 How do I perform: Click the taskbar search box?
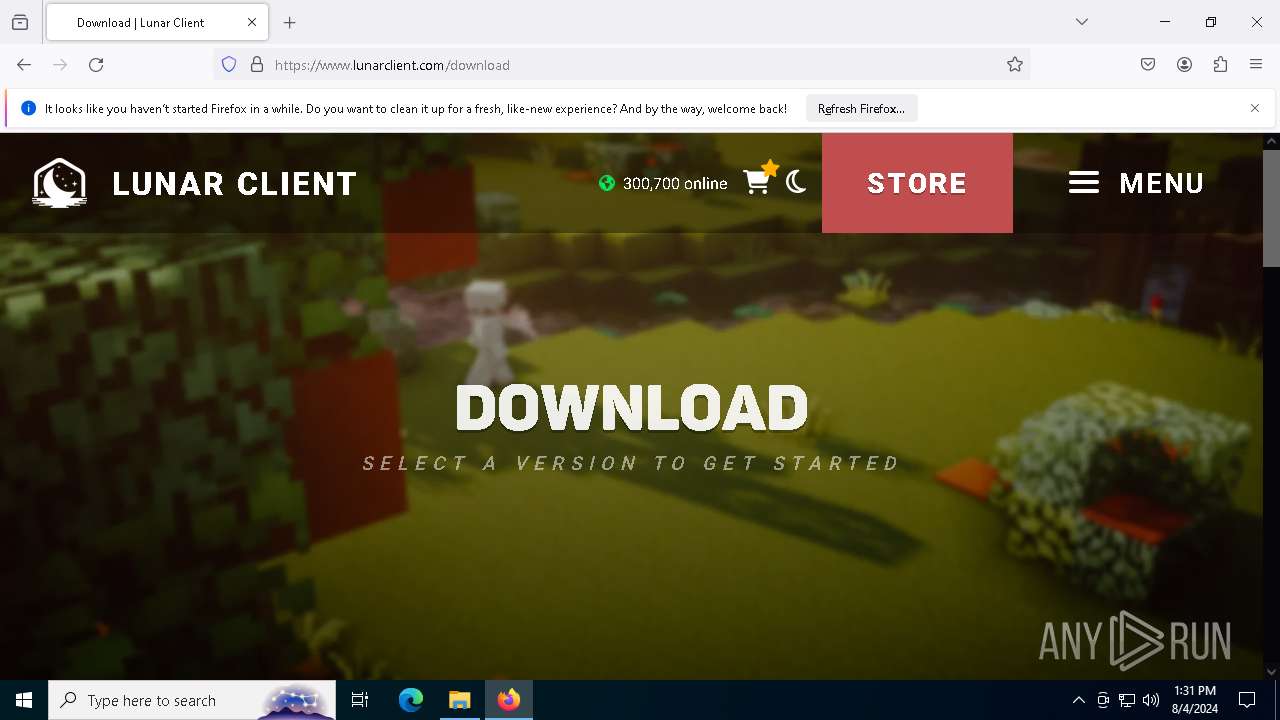coord(192,700)
